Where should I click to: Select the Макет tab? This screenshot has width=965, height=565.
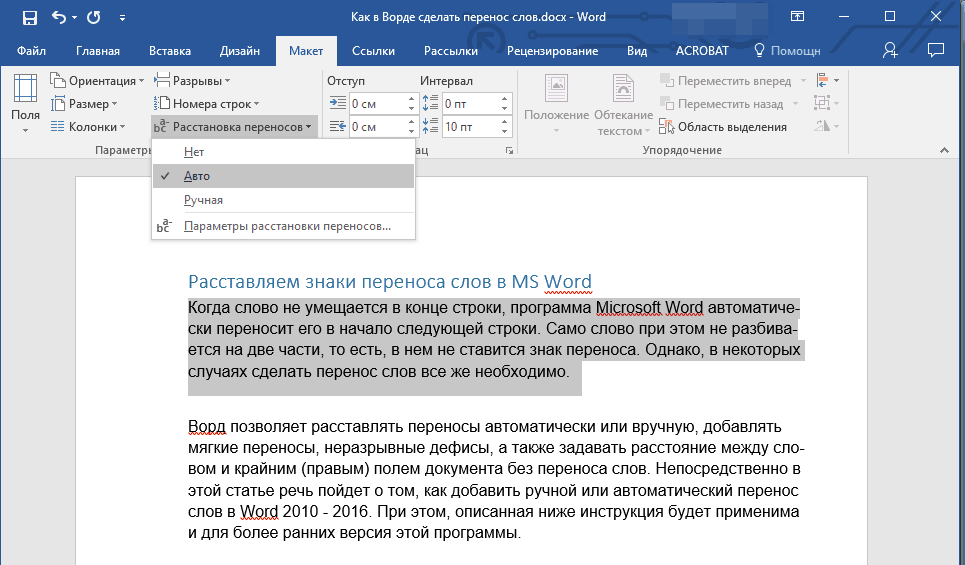(x=306, y=51)
